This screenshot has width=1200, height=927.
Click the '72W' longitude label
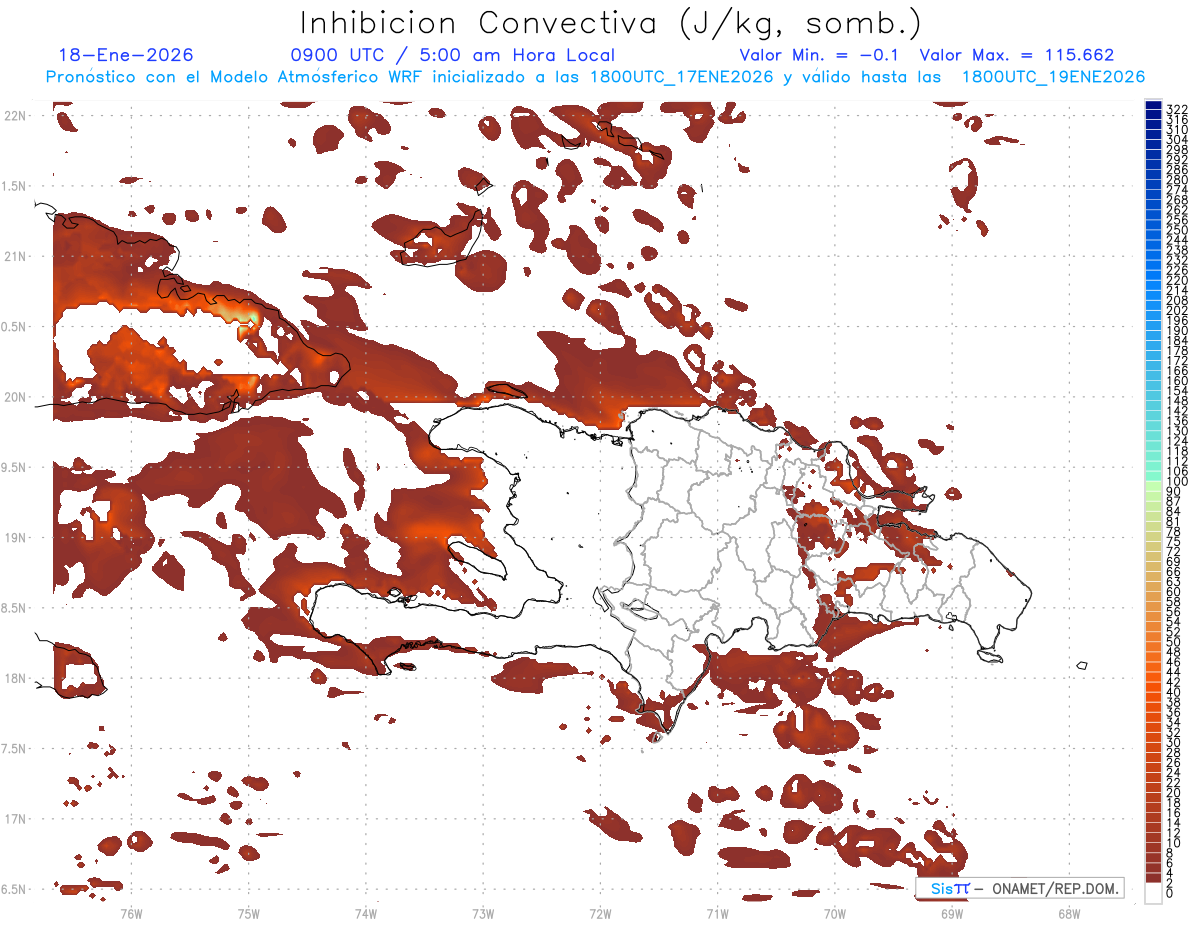click(x=600, y=913)
